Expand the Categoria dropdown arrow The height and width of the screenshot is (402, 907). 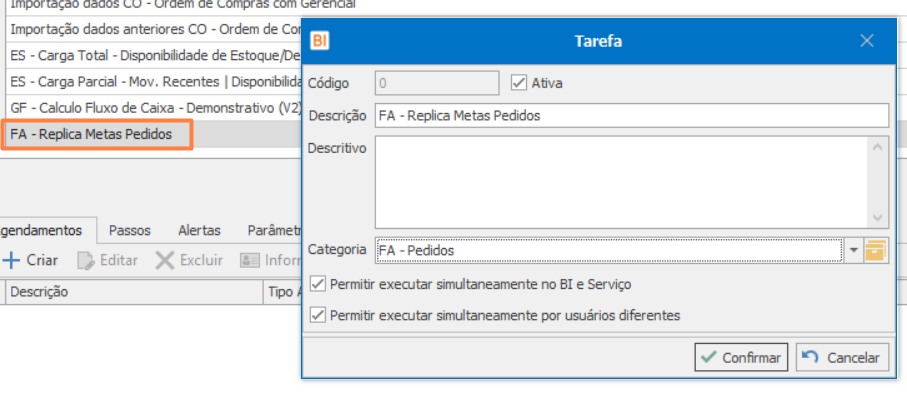[854, 250]
